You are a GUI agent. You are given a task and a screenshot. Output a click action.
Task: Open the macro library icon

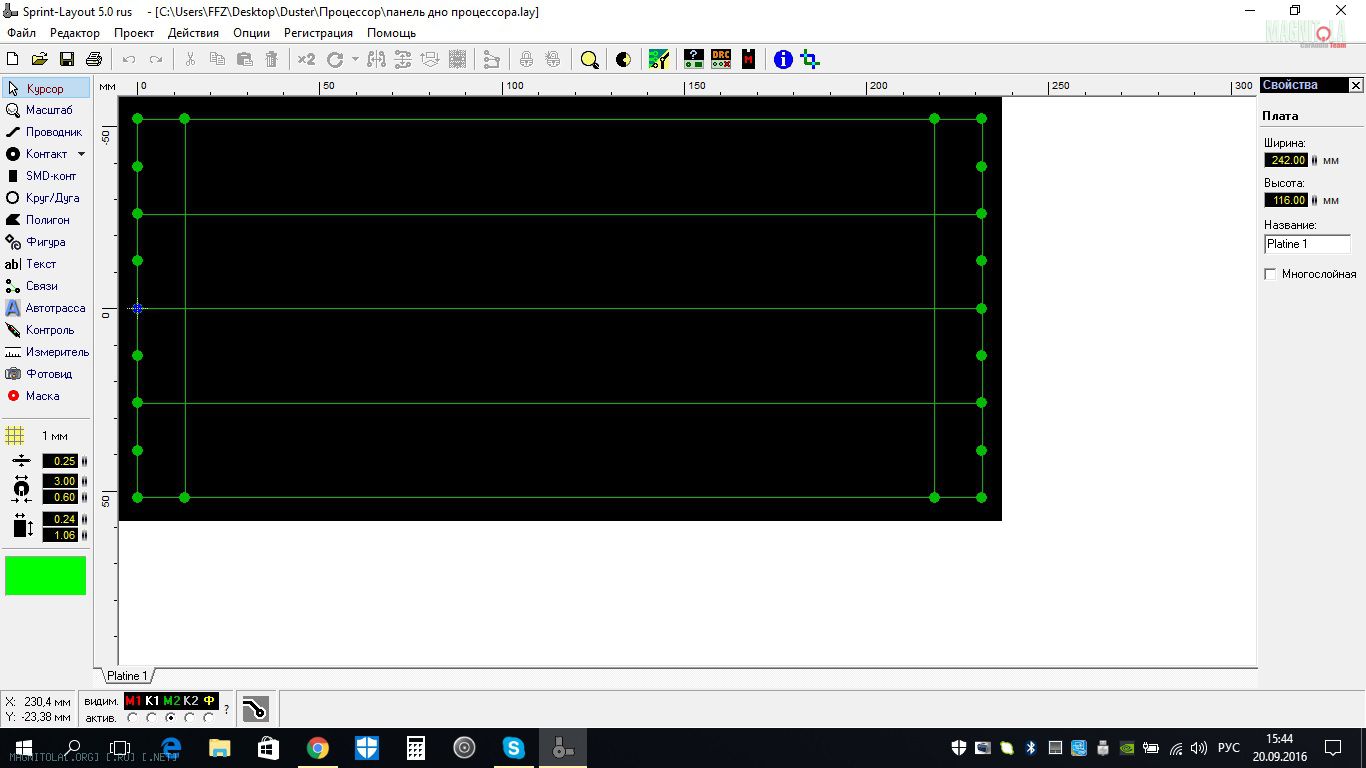coord(748,60)
